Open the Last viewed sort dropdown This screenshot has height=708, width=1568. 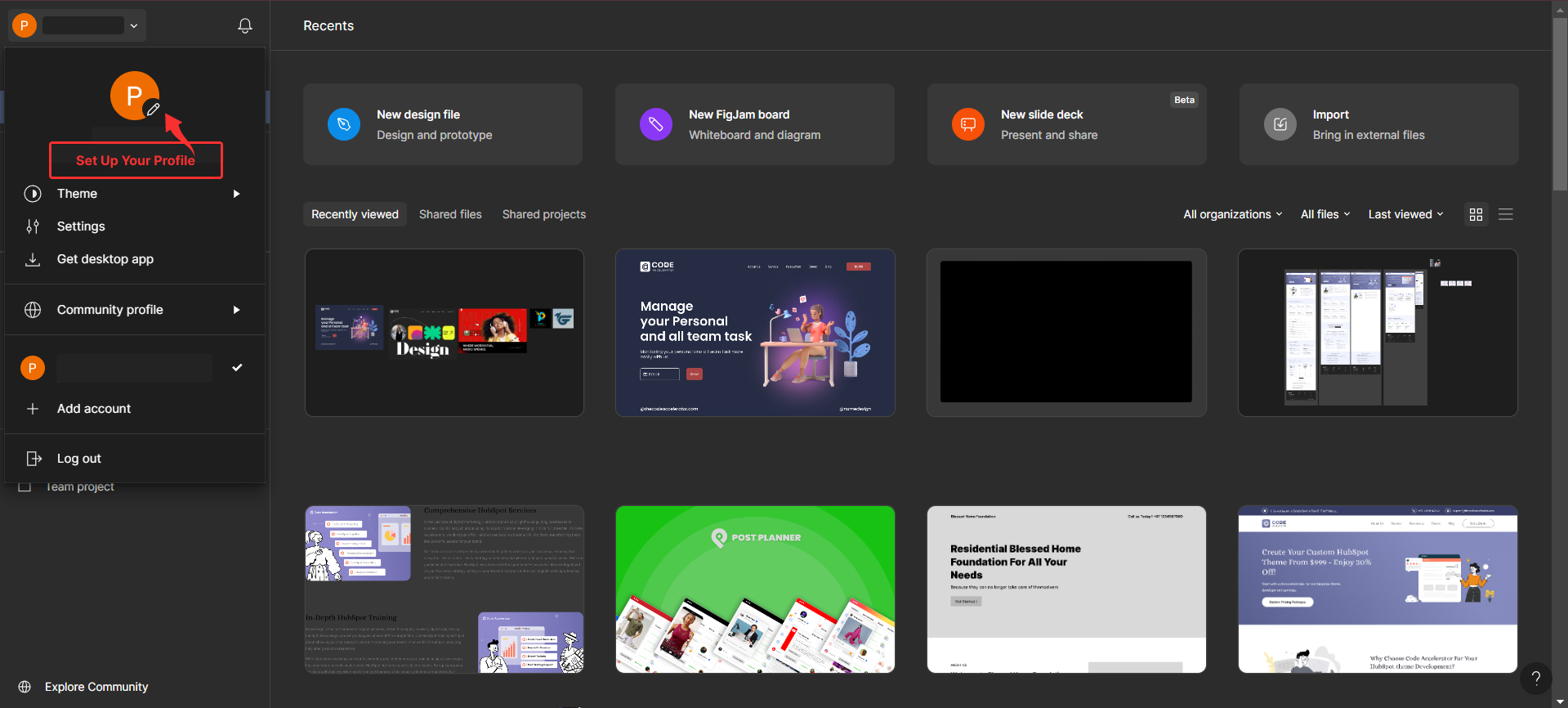click(1405, 214)
